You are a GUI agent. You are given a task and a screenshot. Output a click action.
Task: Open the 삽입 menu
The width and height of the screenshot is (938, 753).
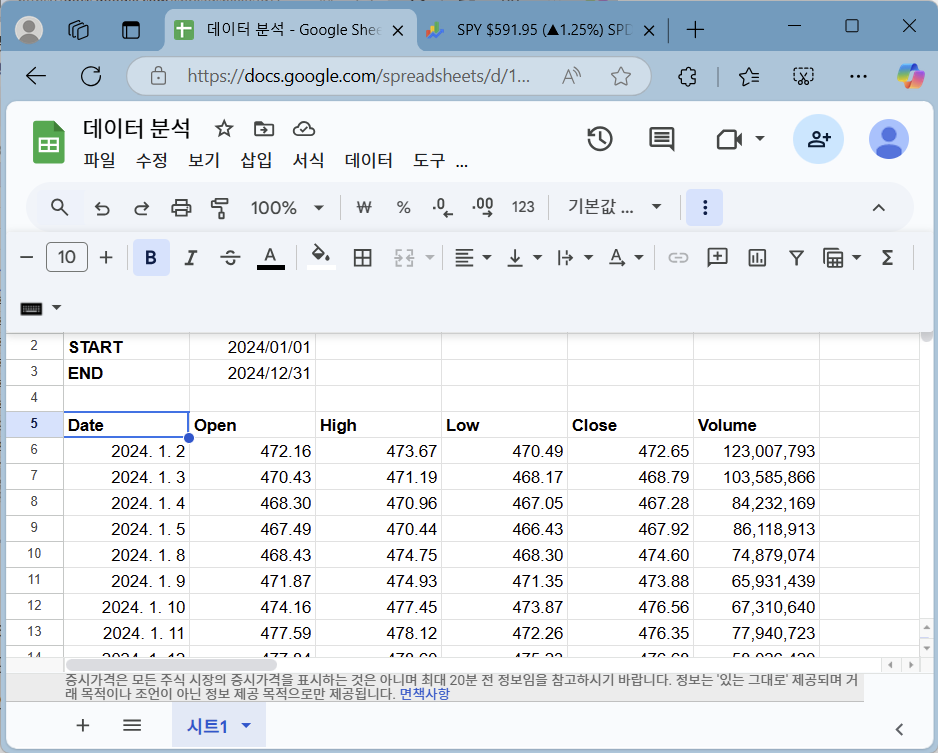click(x=255, y=160)
